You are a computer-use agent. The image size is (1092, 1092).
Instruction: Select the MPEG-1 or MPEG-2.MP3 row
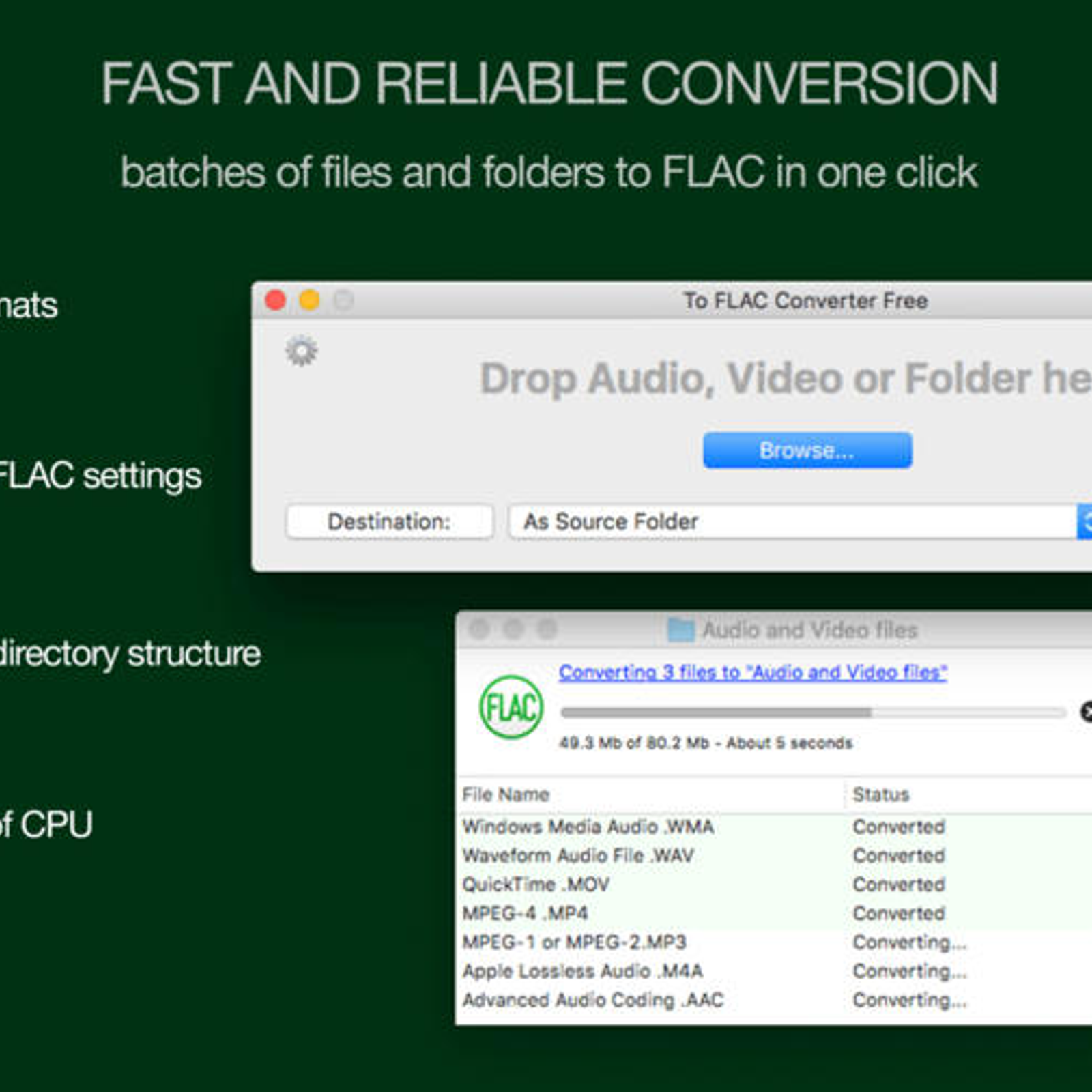(774, 942)
